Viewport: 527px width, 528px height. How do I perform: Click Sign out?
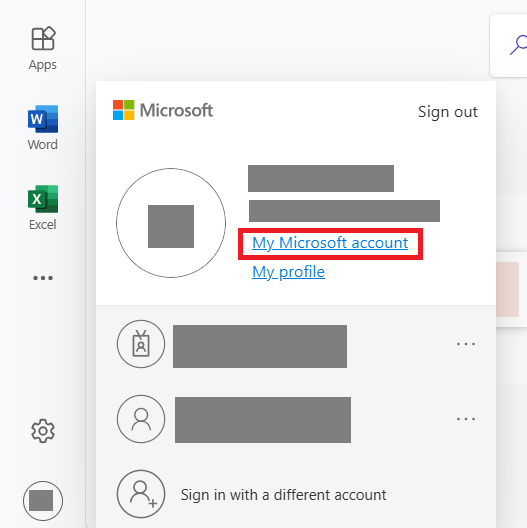[x=448, y=112]
